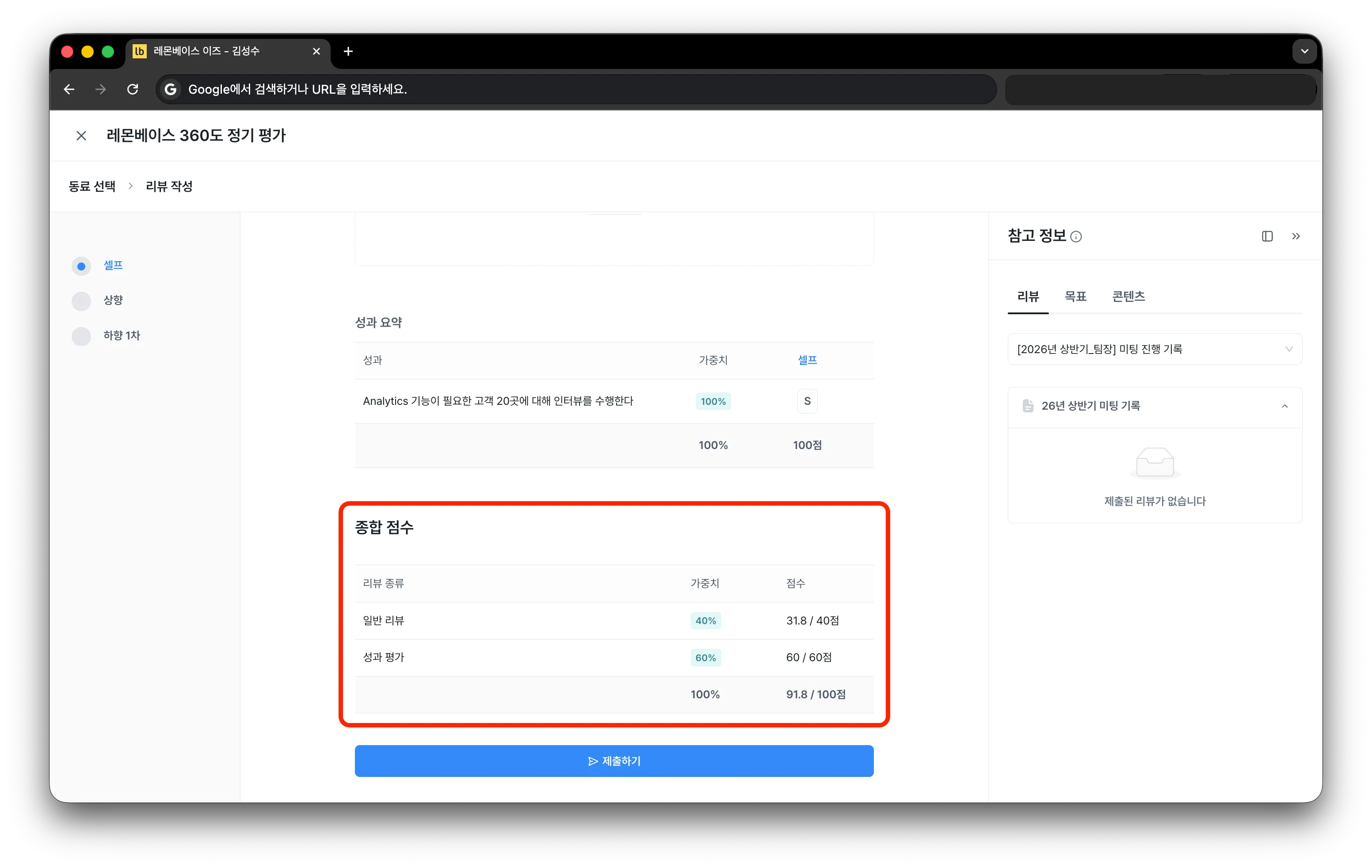Reload the current page
1372x868 pixels.
pos(133,89)
